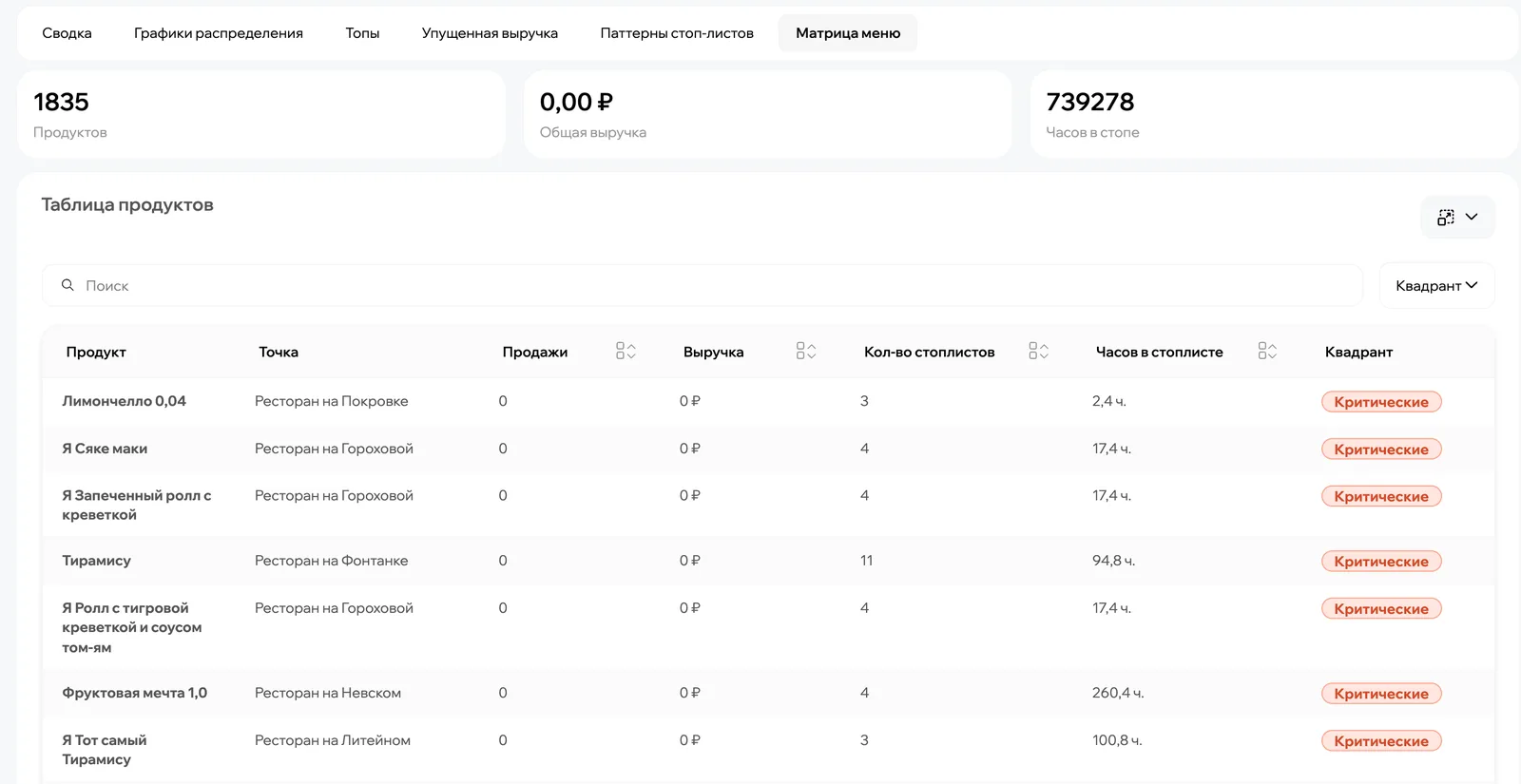The image size is (1521, 784).
Task: Sort the table by Продажи column icon
Action: [626, 352]
